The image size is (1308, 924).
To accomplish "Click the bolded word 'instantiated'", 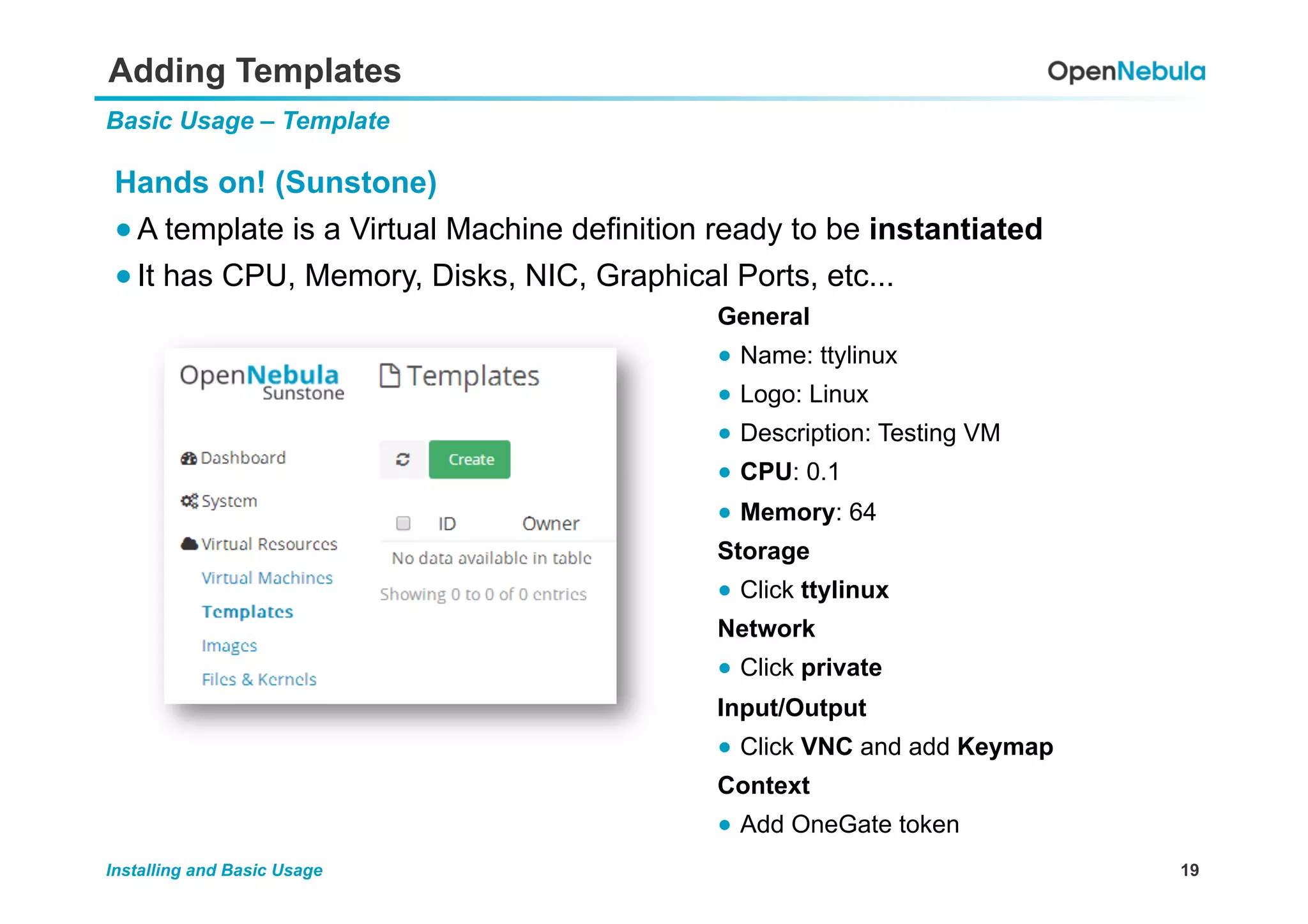I will [x=955, y=229].
